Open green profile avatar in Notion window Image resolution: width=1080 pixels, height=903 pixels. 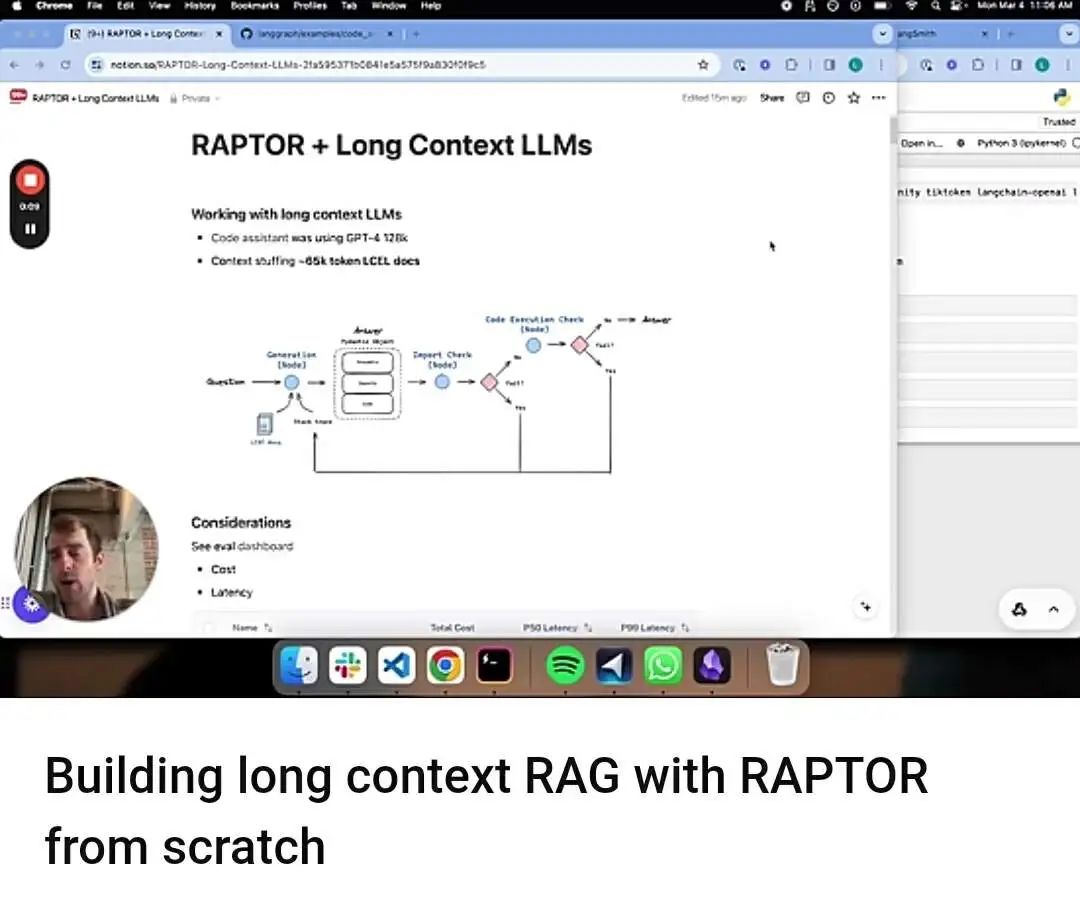click(x=855, y=65)
